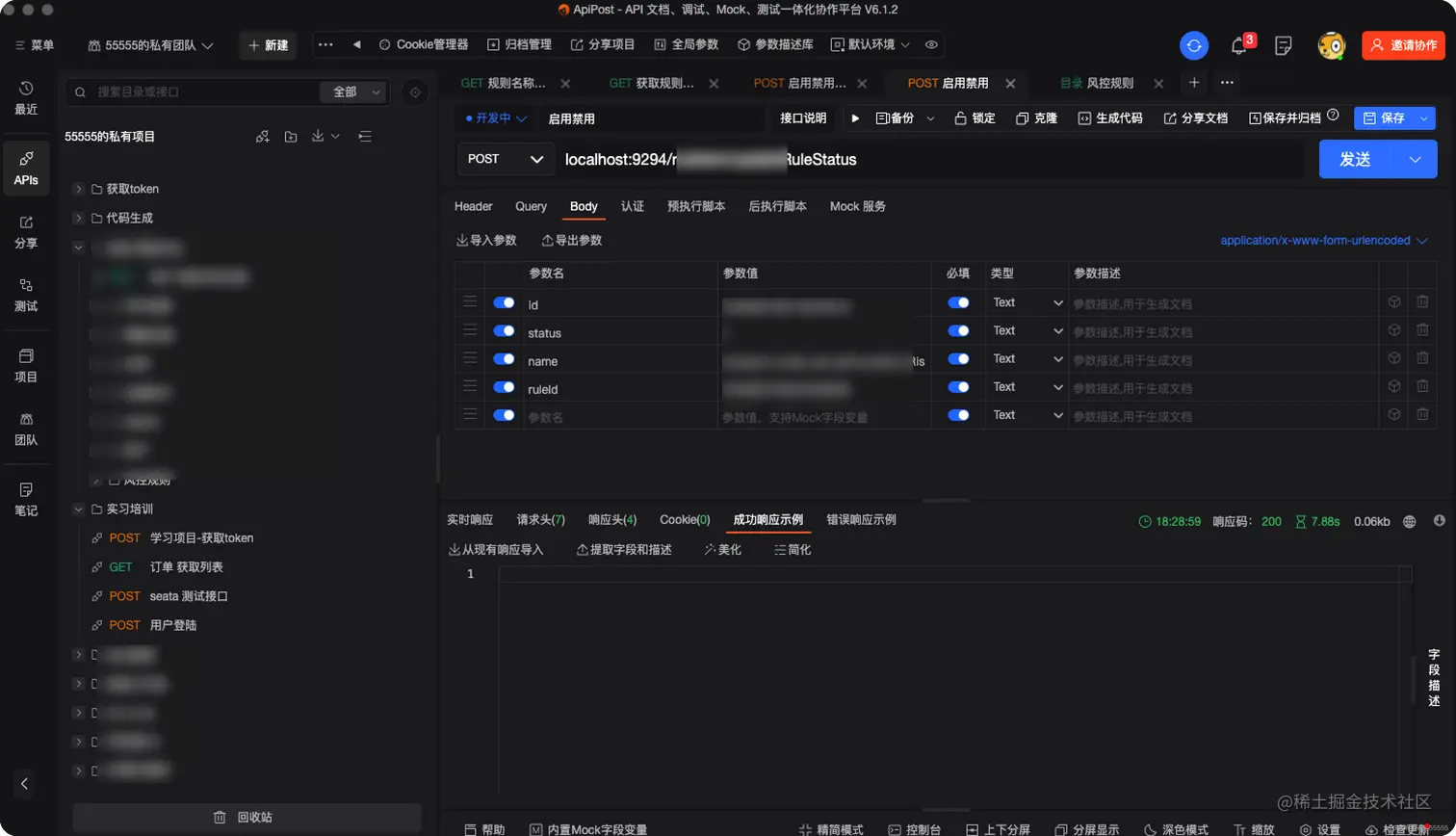Open the application/x-www-form-urlencoded selector

(1317, 240)
